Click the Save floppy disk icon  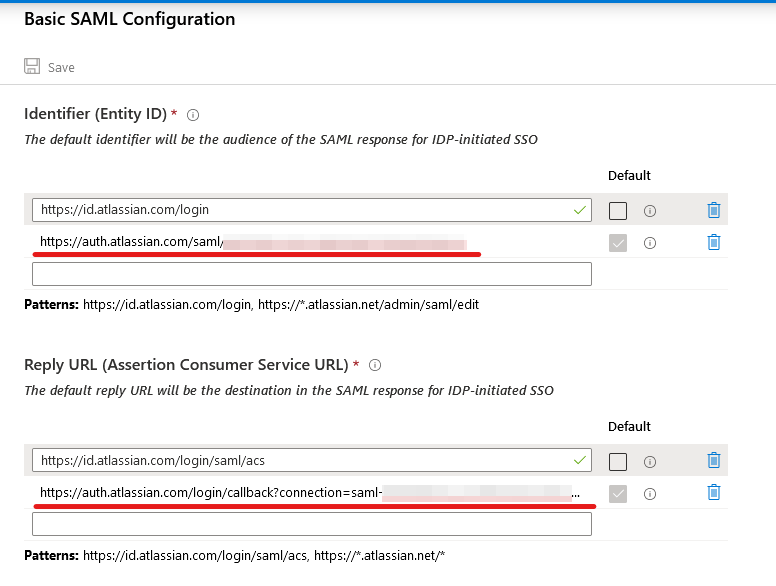[x=32, y=67]
